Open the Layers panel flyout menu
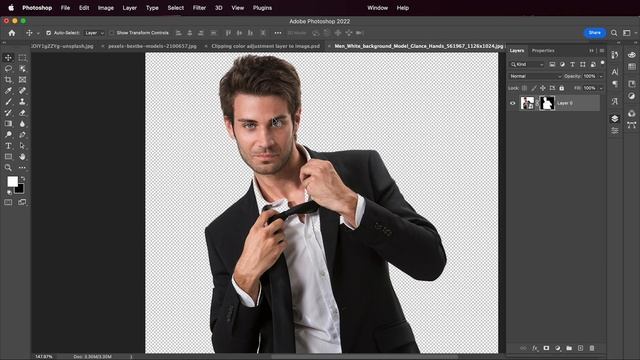Screen dimensions: 640x360 click(602, 51)
